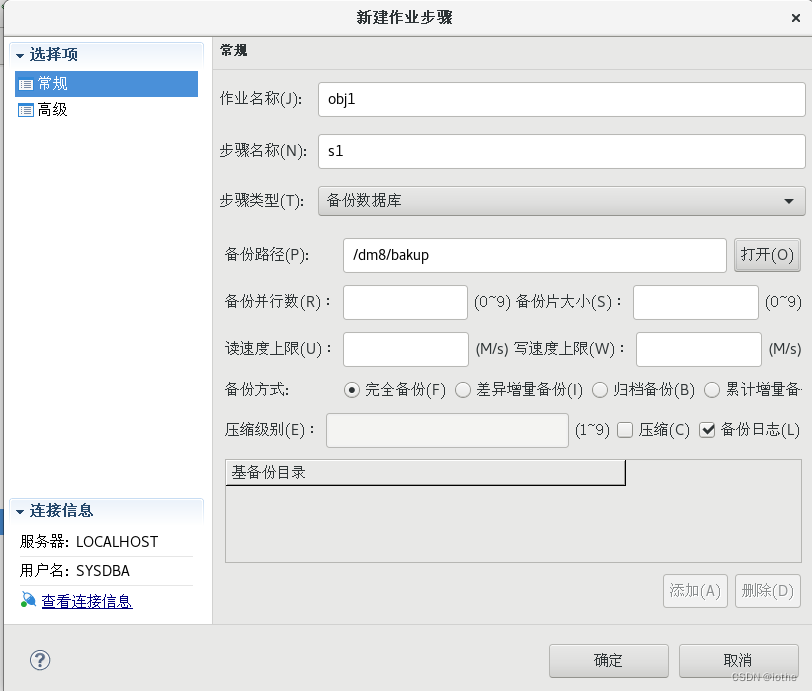Click the 备份片大小(S) input field
The height and width of the screenshot is (691, 812).
[x=695, y=302]
